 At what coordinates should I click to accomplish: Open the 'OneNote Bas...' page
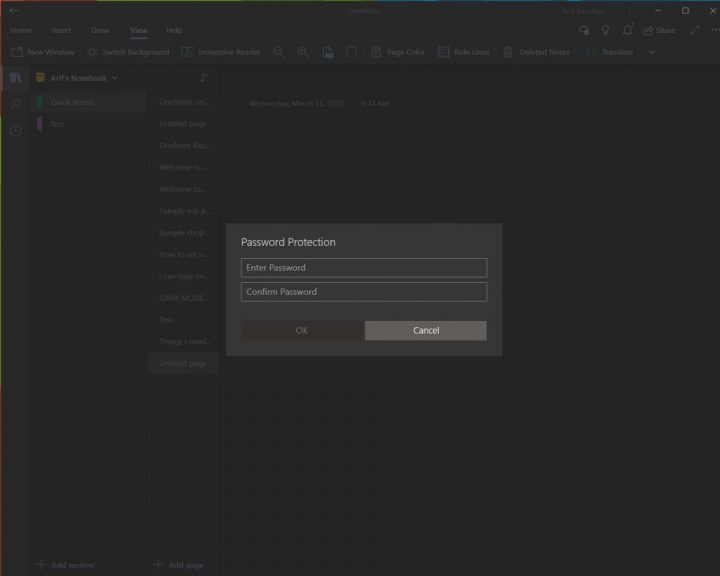[x=184, y=146]
